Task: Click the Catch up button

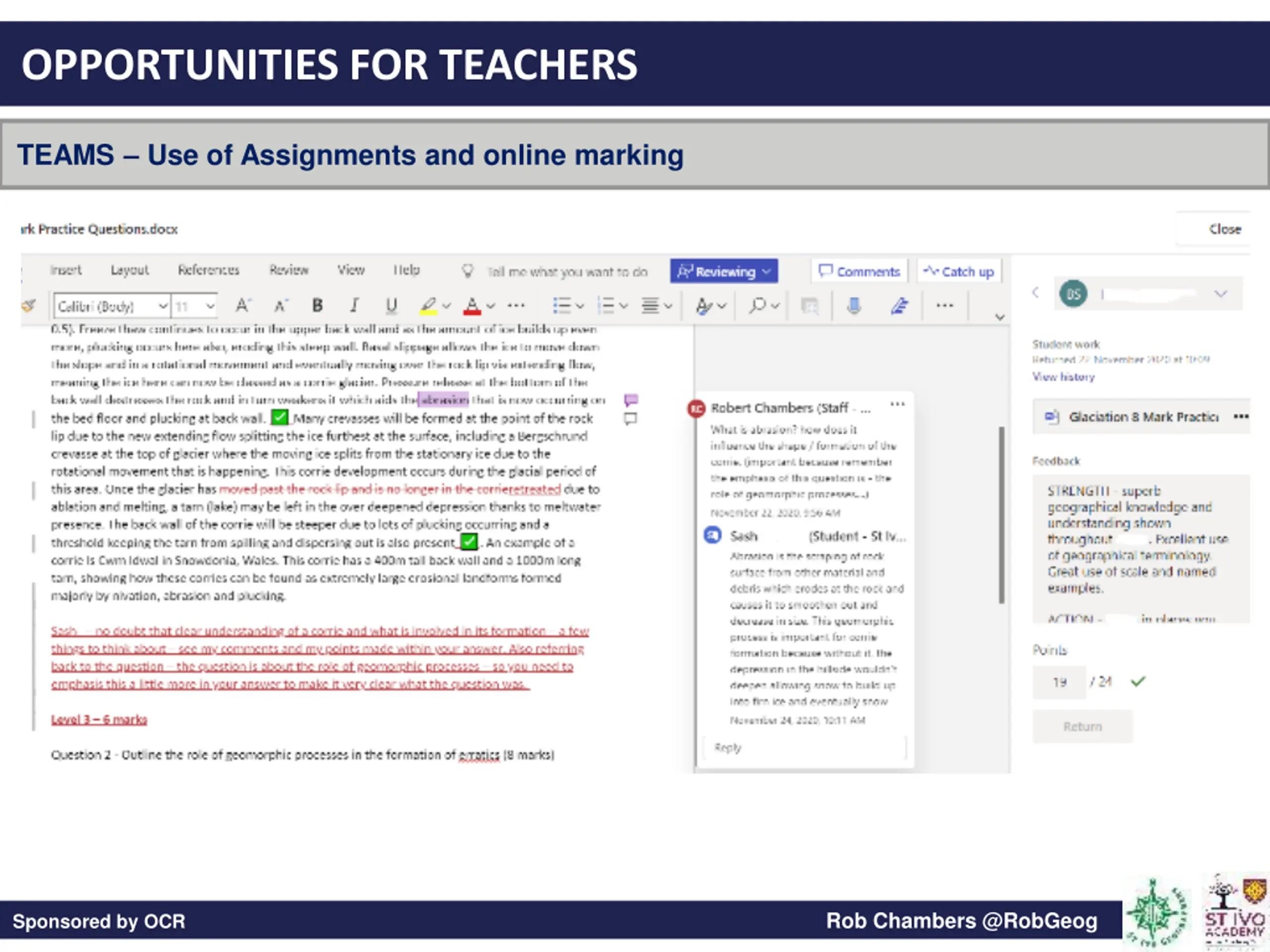Action: coord(959,271)
